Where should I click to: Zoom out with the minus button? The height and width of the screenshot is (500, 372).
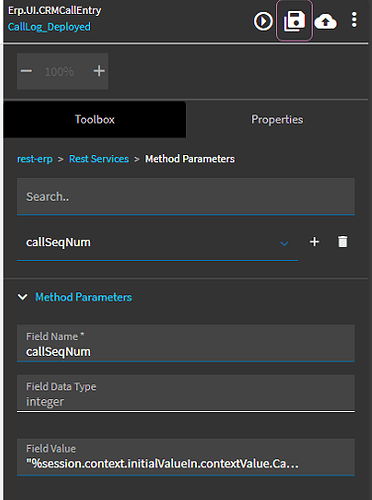[x=26, y=71]
